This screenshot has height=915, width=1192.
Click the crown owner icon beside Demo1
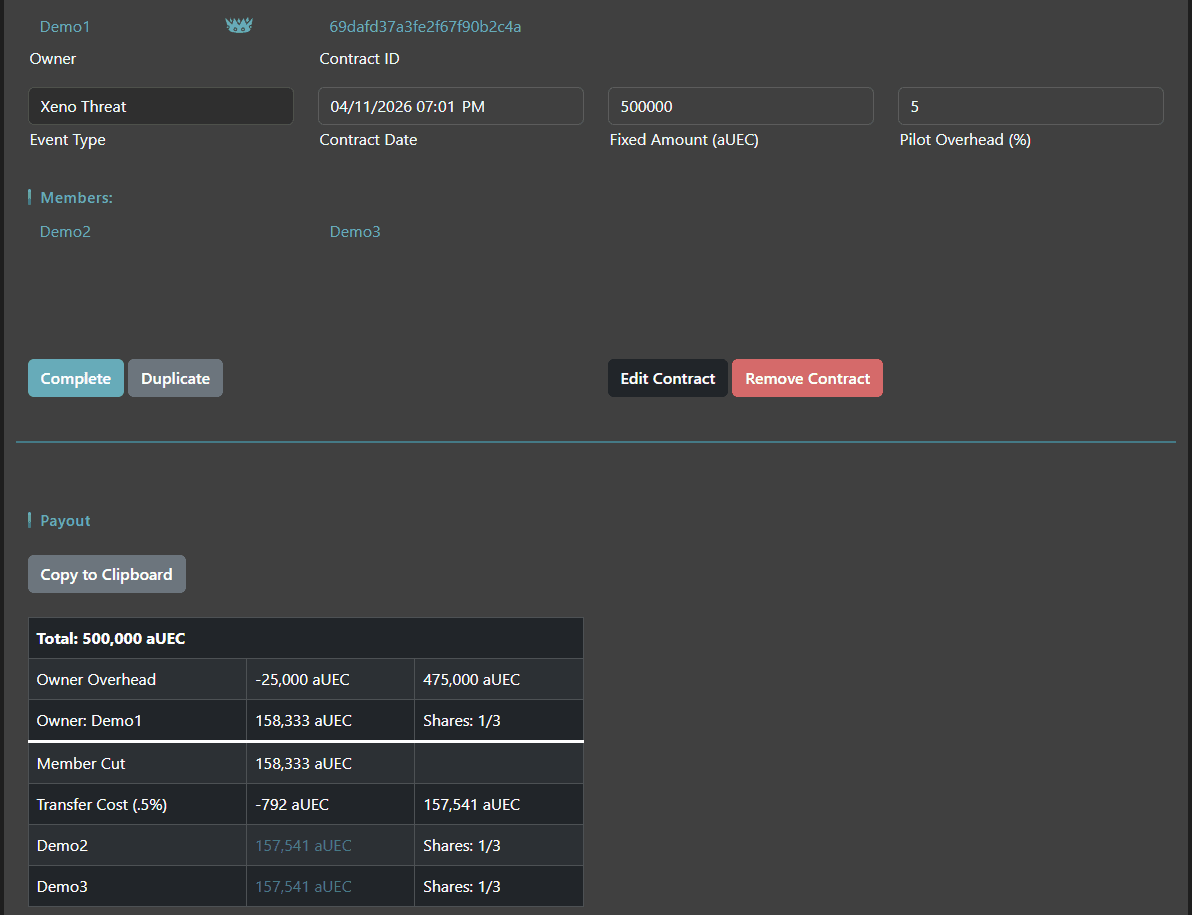pos(239,25)
